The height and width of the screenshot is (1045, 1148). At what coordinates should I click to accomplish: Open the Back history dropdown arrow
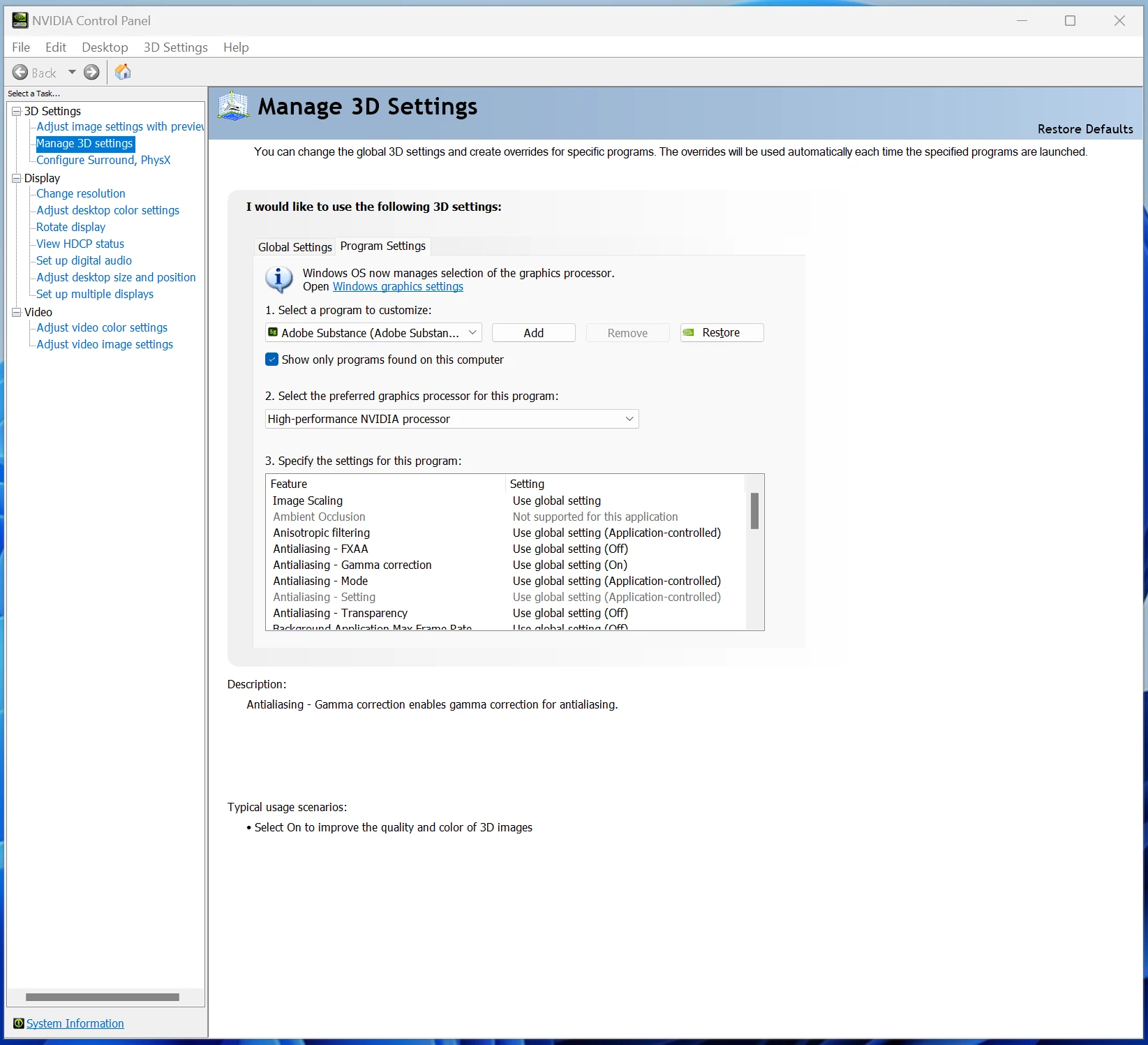pos(72,73)
